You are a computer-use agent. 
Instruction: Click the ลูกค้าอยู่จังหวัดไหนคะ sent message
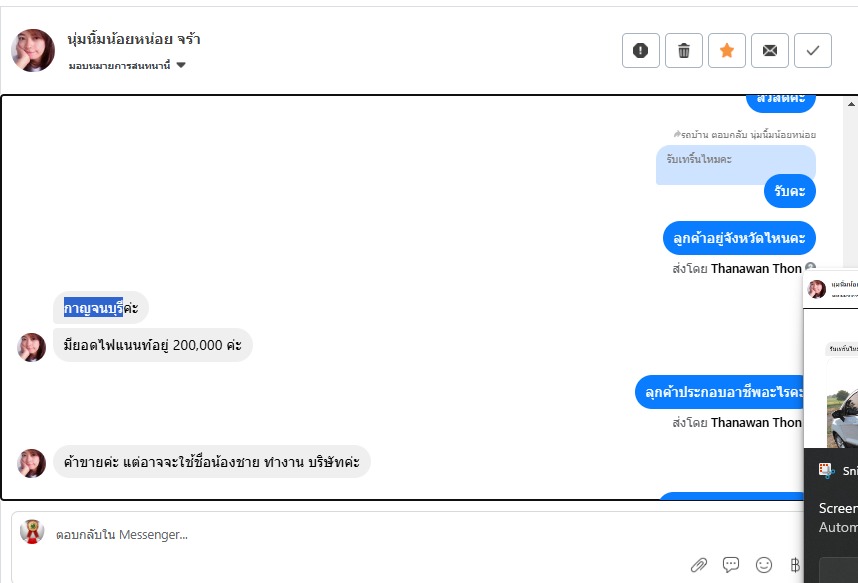tap(739, 238)
